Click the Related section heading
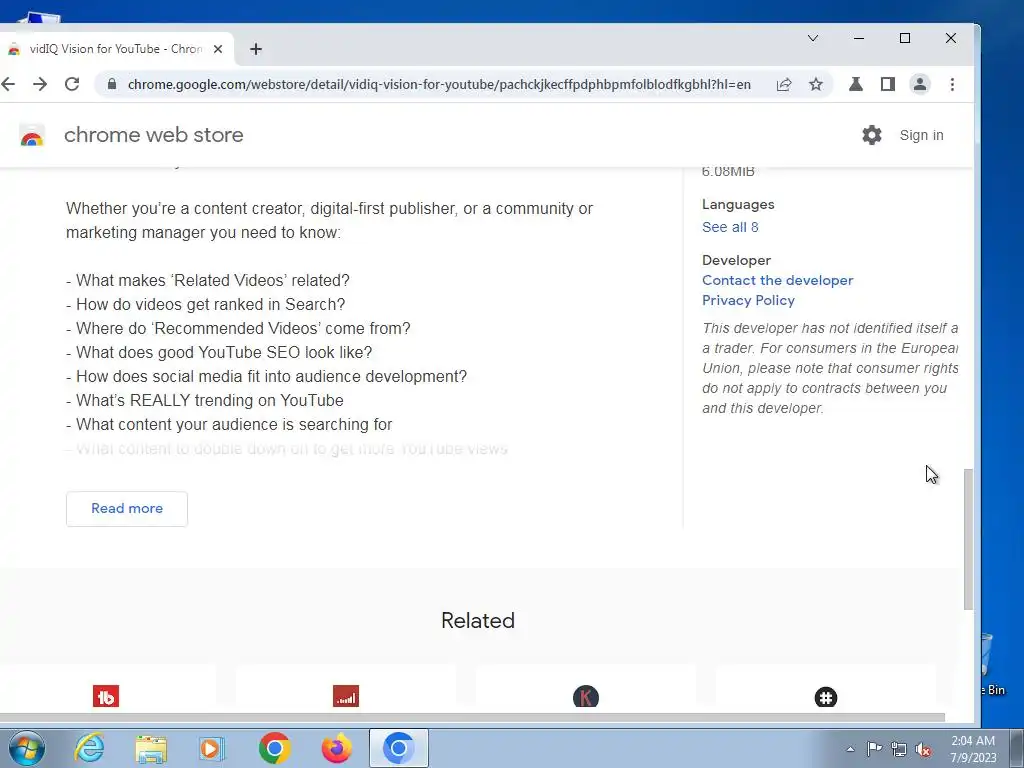This screenshot has height=768, width=1024. 478,620
